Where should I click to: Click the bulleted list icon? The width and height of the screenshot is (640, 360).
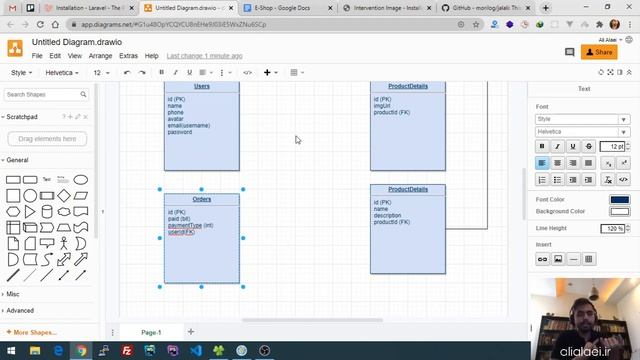point(558,180)
